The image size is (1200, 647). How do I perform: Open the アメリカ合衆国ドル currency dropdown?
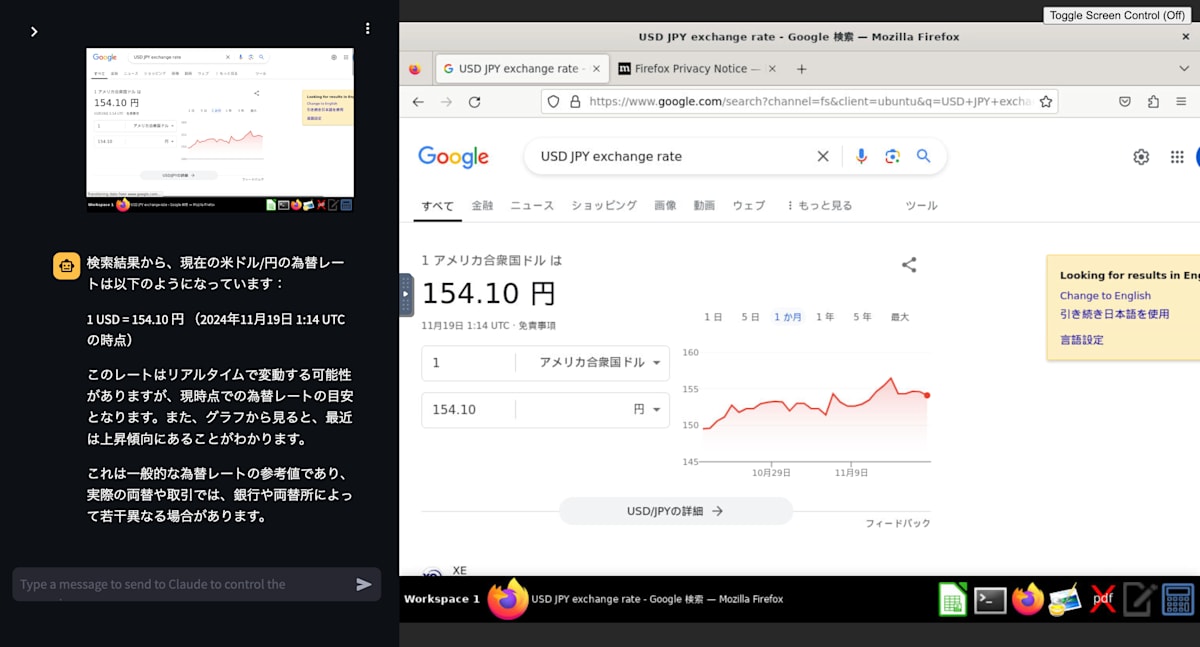(600, 363)
